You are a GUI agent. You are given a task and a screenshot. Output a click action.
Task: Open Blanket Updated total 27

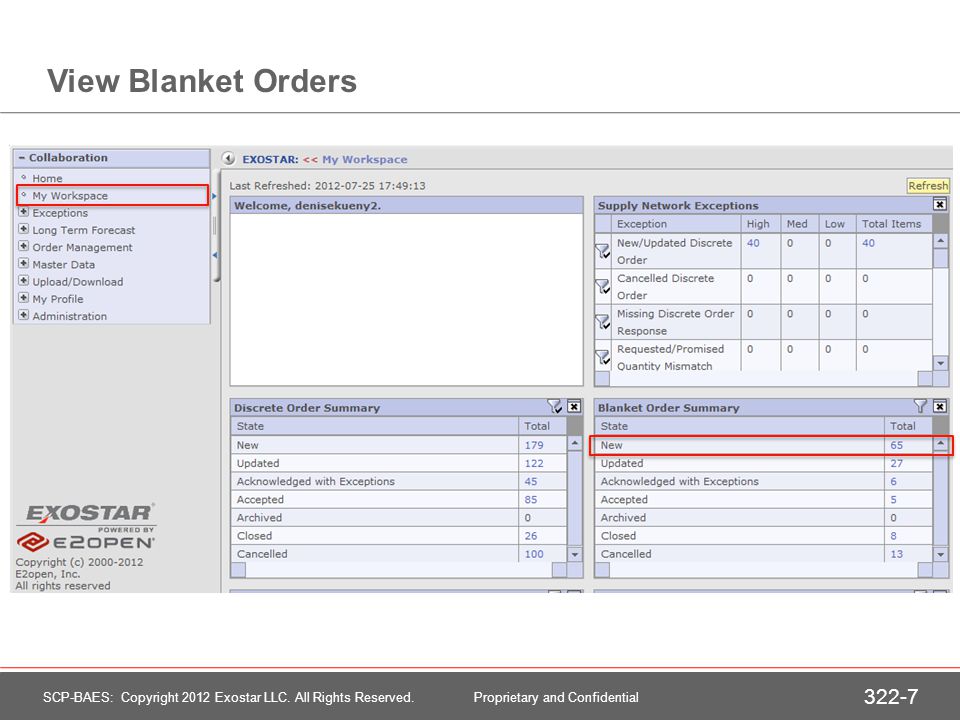(896, 463)
